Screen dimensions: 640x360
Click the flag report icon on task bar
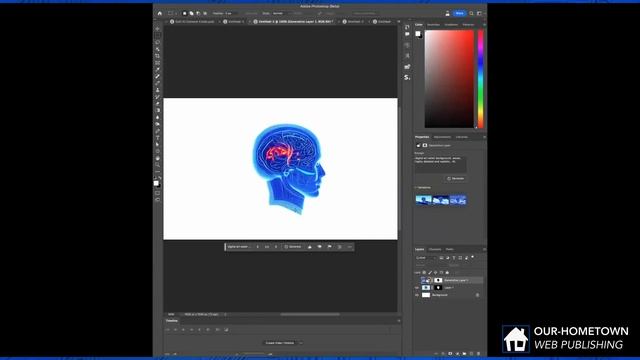(329, 247)
